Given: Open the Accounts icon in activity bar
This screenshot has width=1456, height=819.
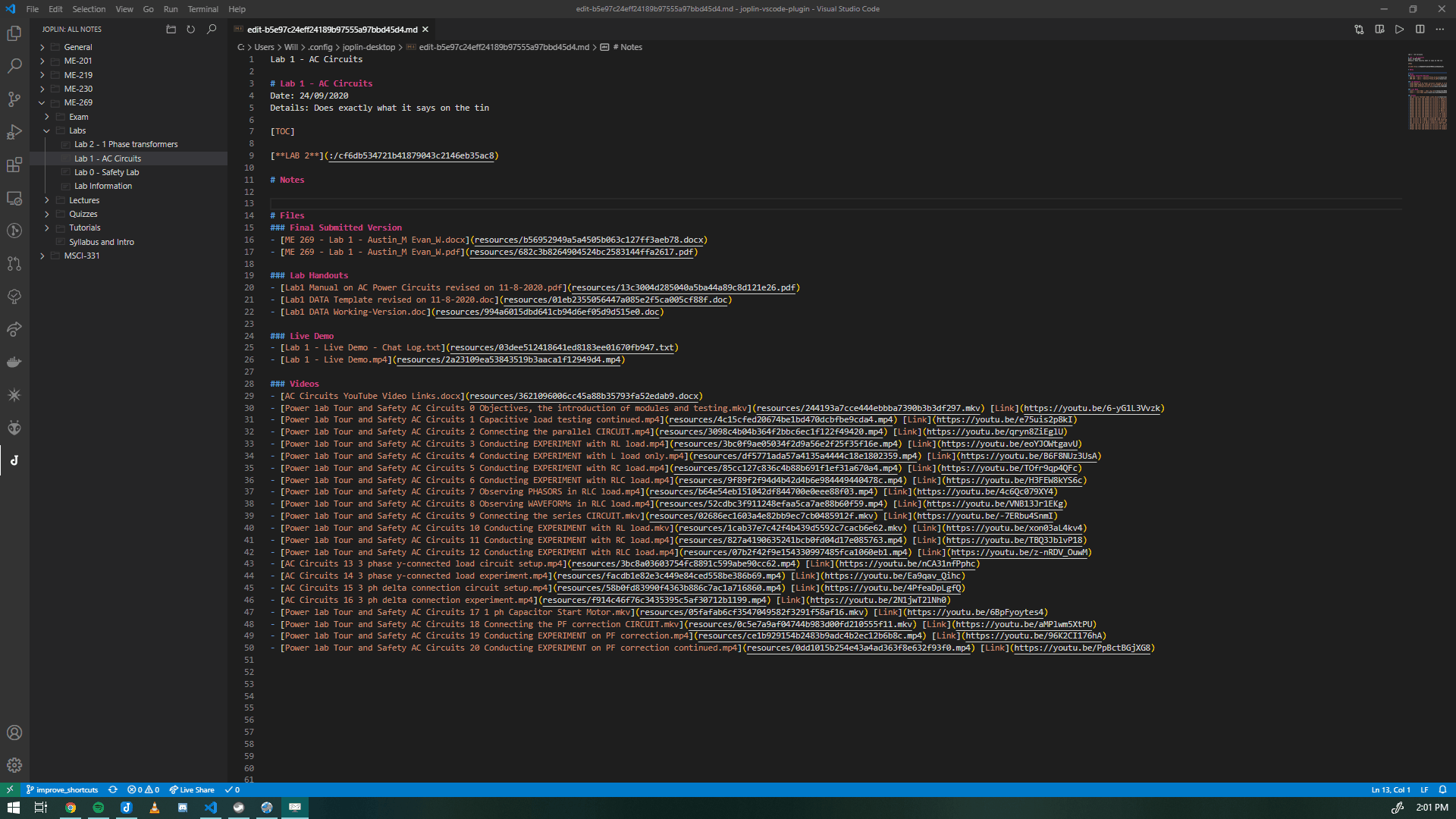Looking at the screenshot, I should click(15, 733).
